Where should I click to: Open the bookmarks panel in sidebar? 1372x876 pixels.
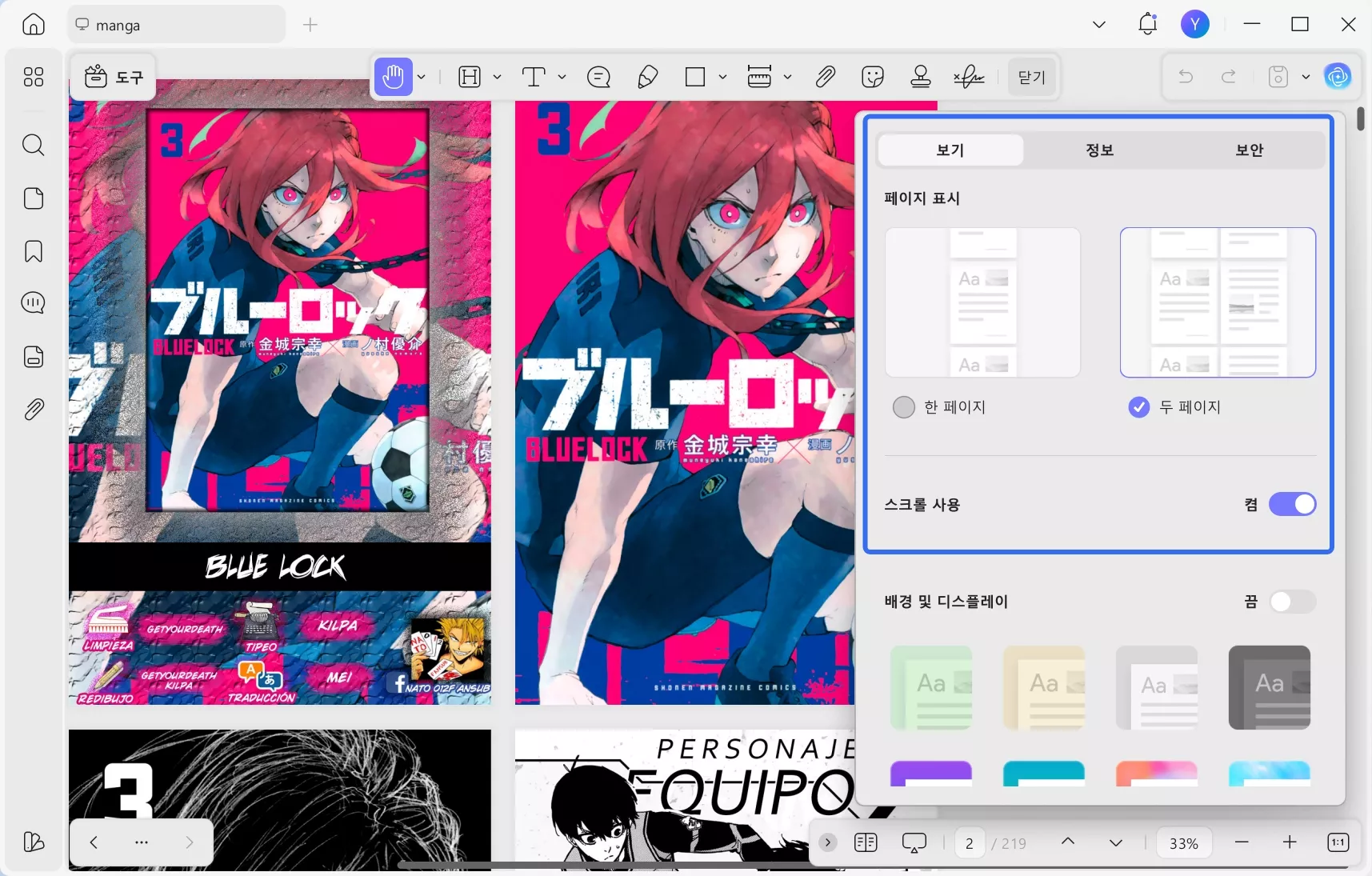coord(34,251)
